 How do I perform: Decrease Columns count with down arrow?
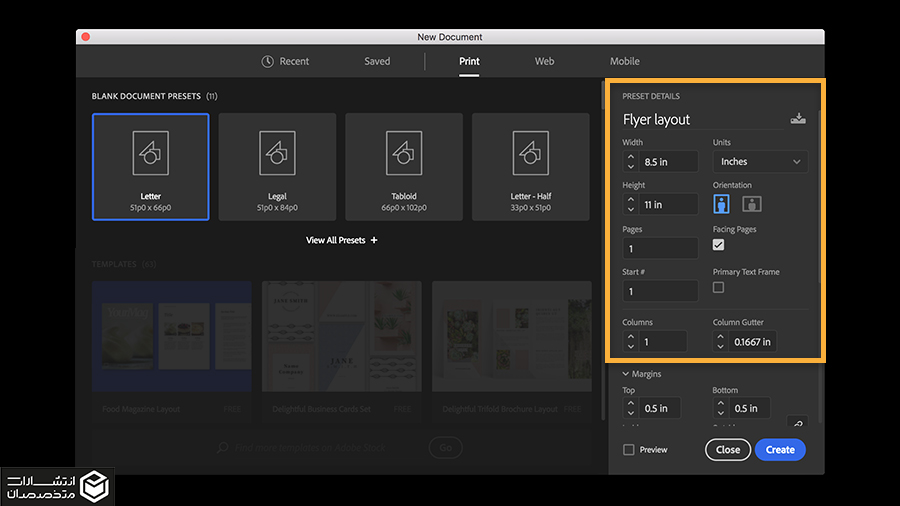tap(631, 347)
